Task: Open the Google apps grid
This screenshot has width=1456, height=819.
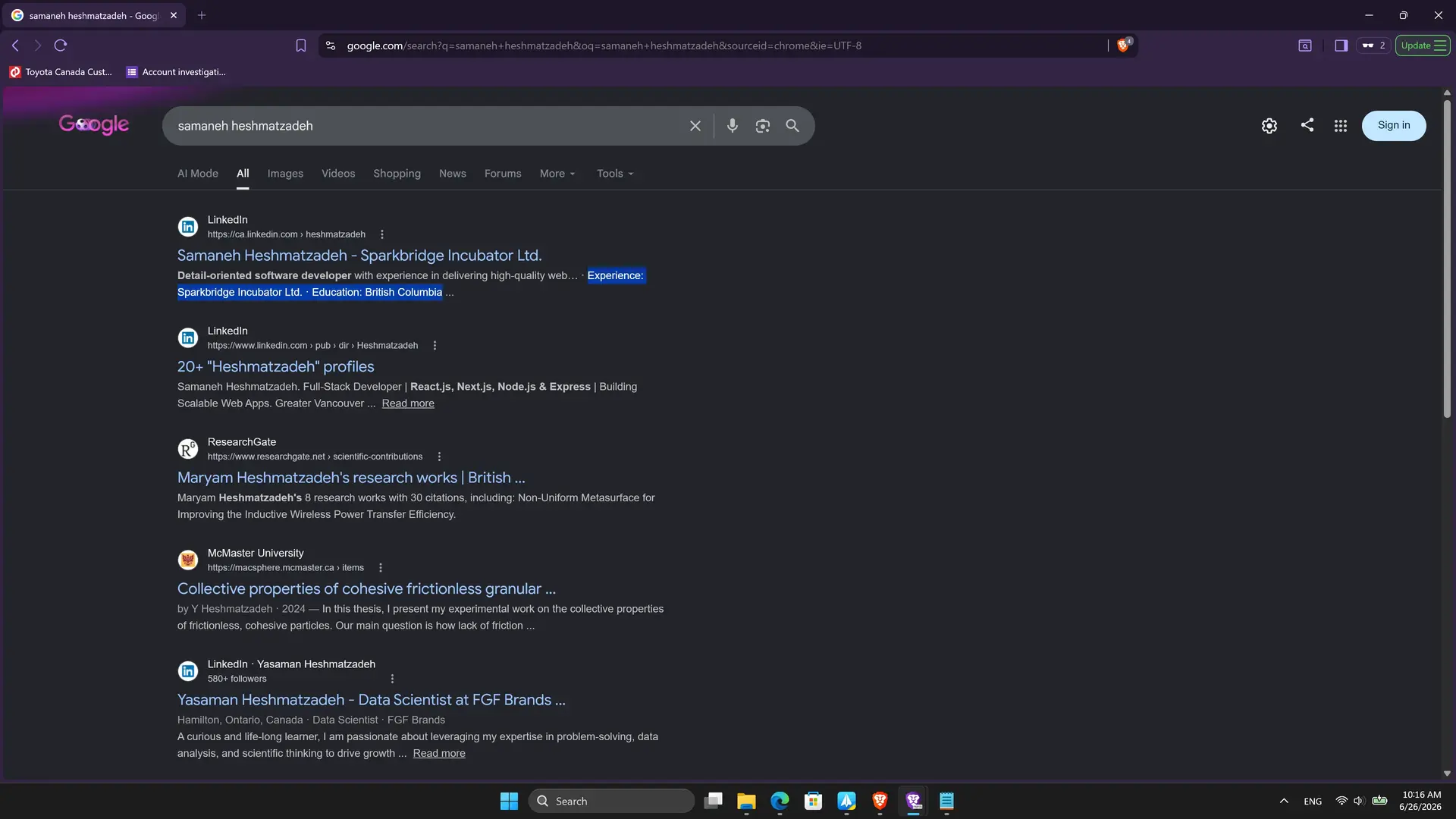Action: point(1341,126)
